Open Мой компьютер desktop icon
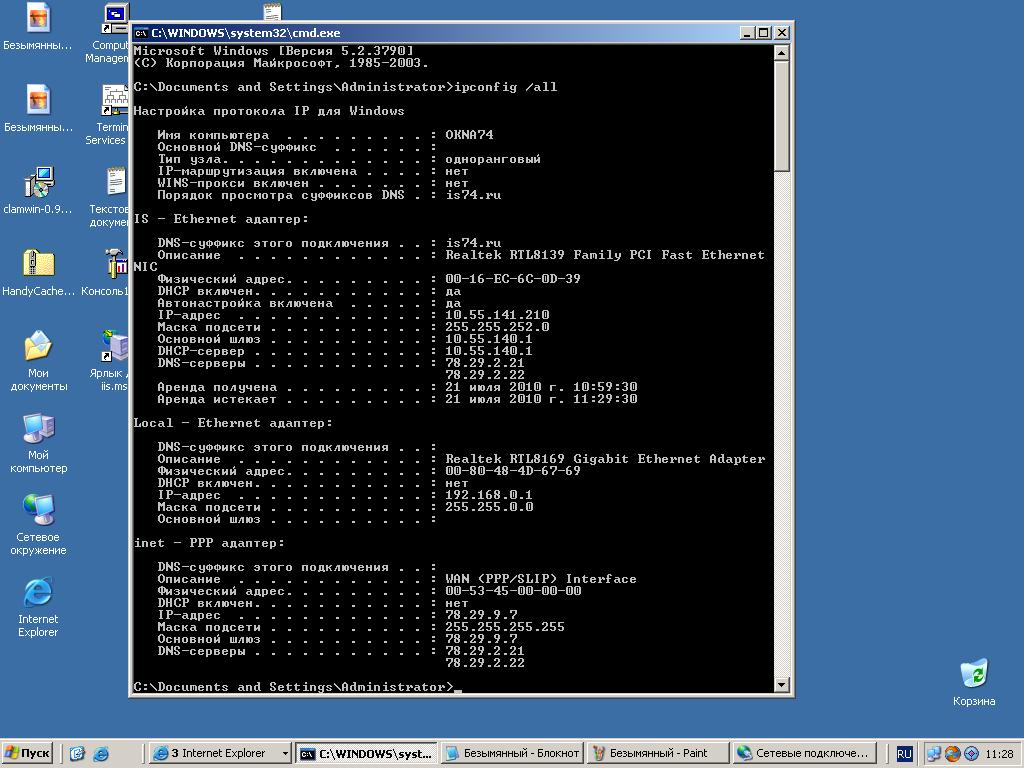 (38, 430)
